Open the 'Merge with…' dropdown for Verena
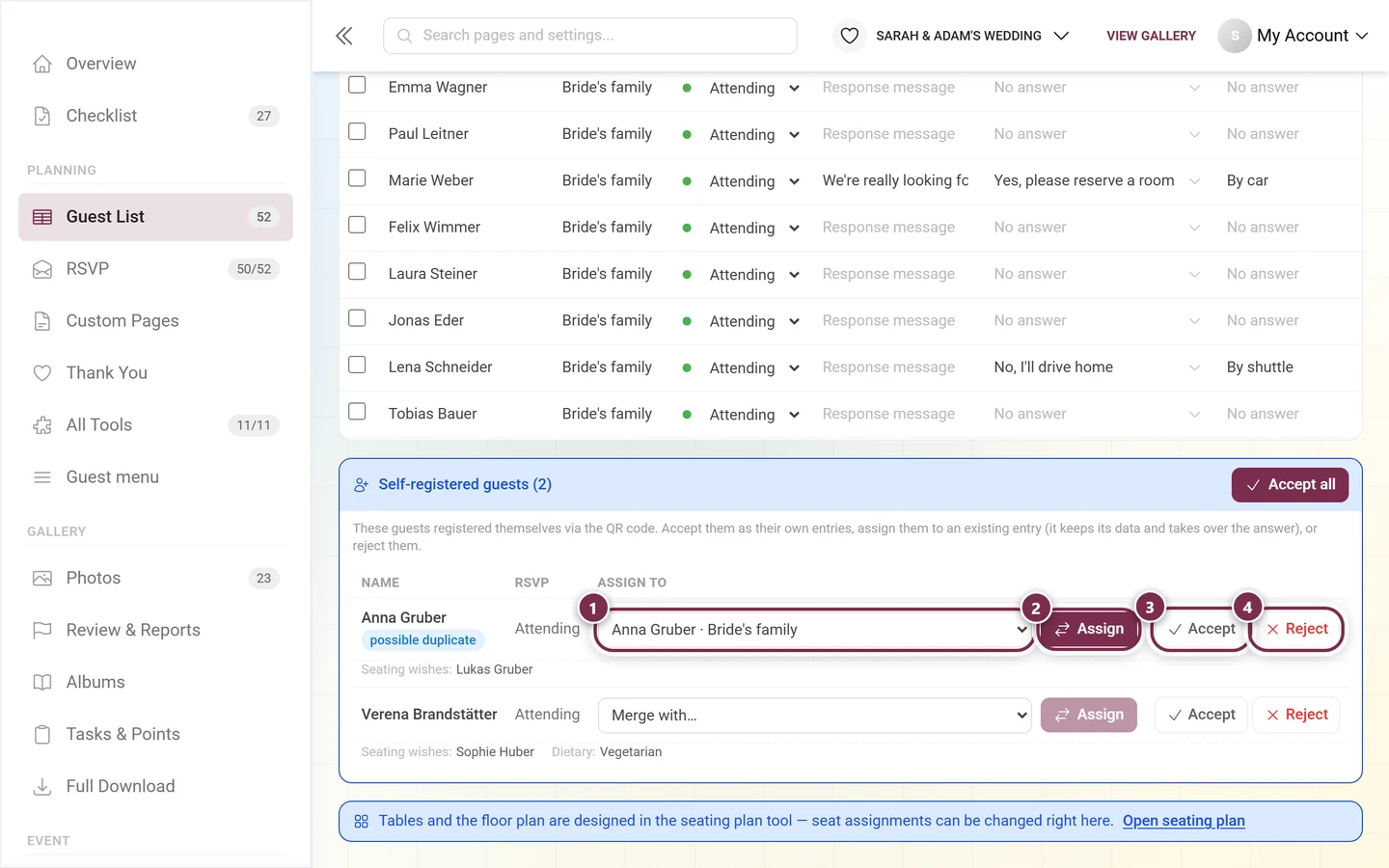 pyautogui.click(x=815, y=716)
